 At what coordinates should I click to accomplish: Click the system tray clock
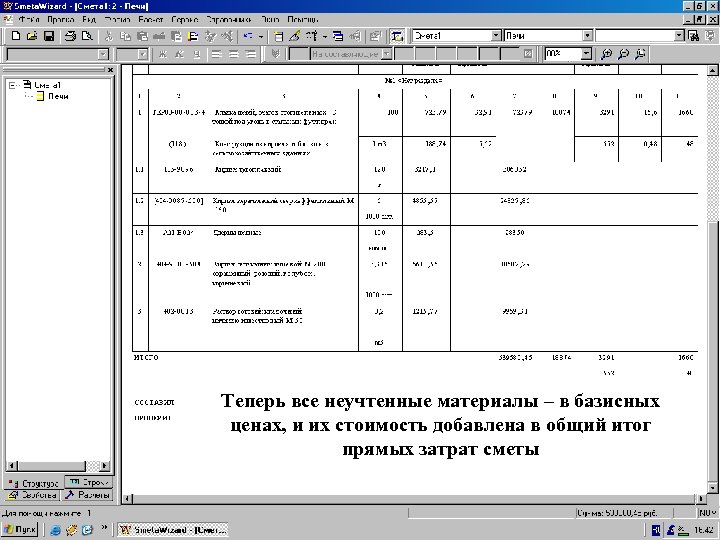coord(703,530)
